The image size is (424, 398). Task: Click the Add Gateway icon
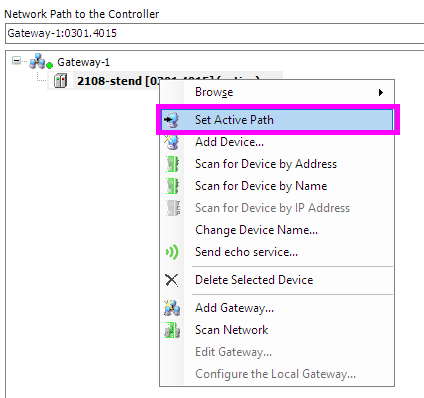(172, 308)
